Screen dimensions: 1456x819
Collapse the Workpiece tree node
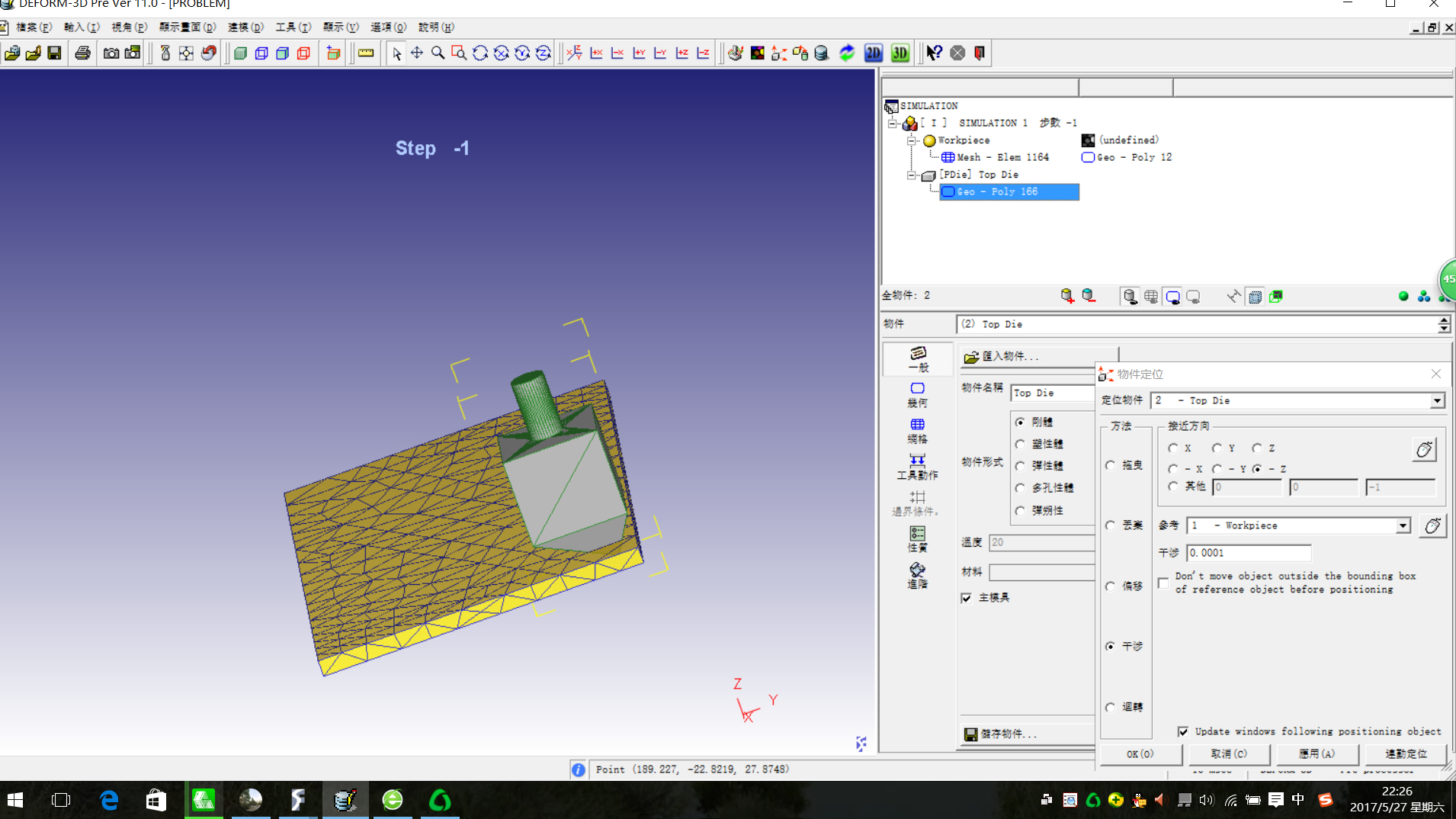point(911,141)
